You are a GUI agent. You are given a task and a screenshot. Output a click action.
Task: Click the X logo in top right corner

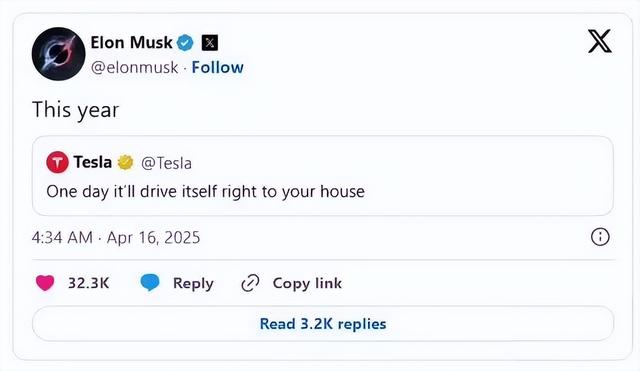[x=600, y=41]
